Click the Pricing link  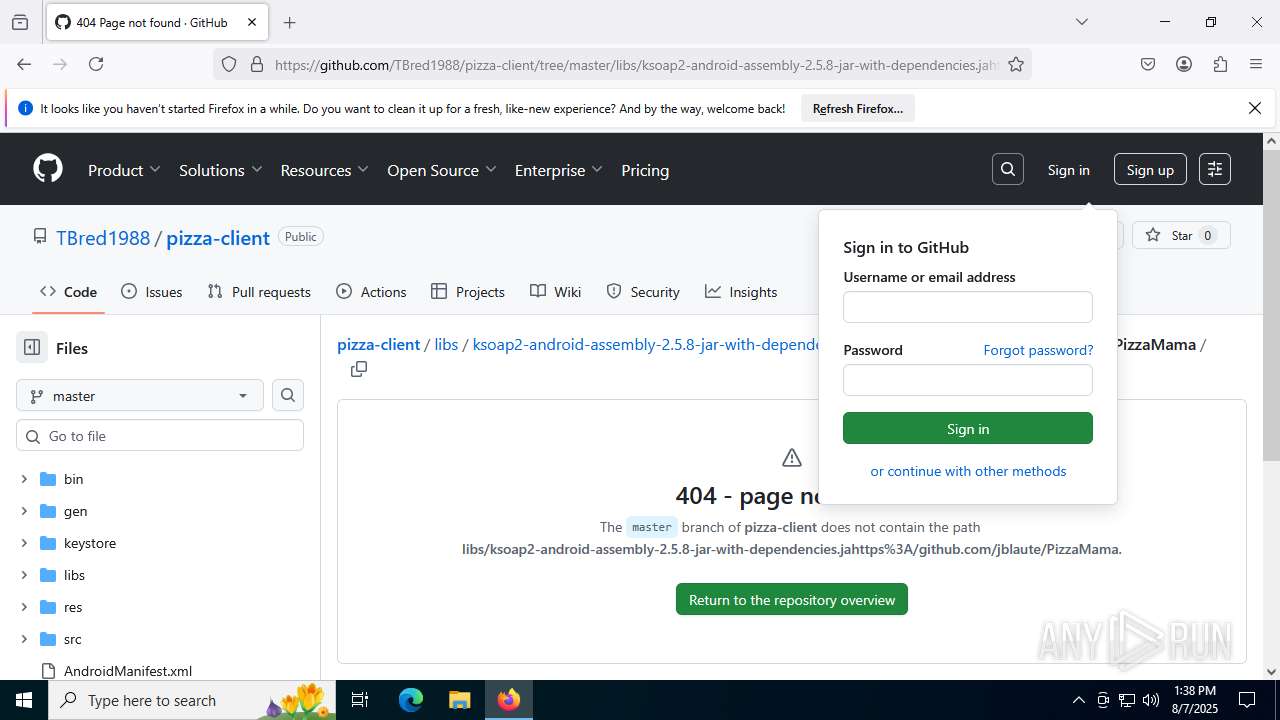(x=645, y=170)
